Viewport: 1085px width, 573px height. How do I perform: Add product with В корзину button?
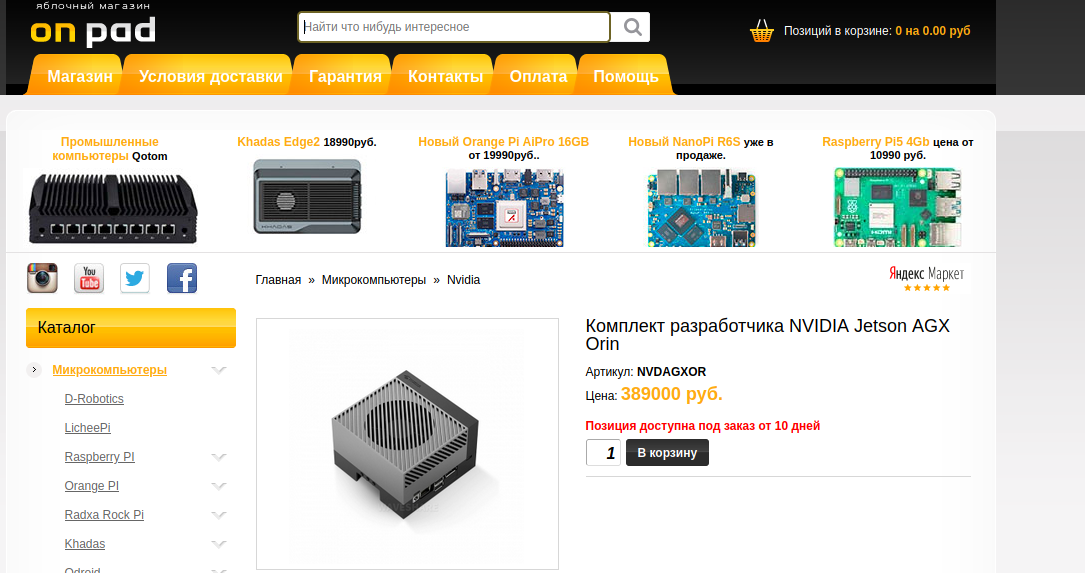tap(667, 453)
